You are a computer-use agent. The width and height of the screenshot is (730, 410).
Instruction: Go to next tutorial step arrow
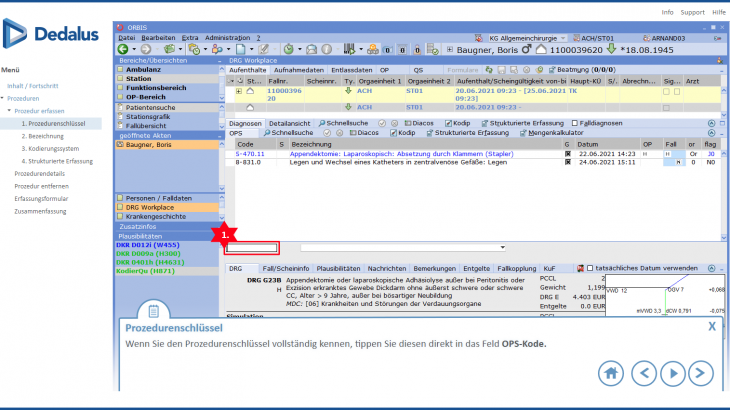(677, 373)
